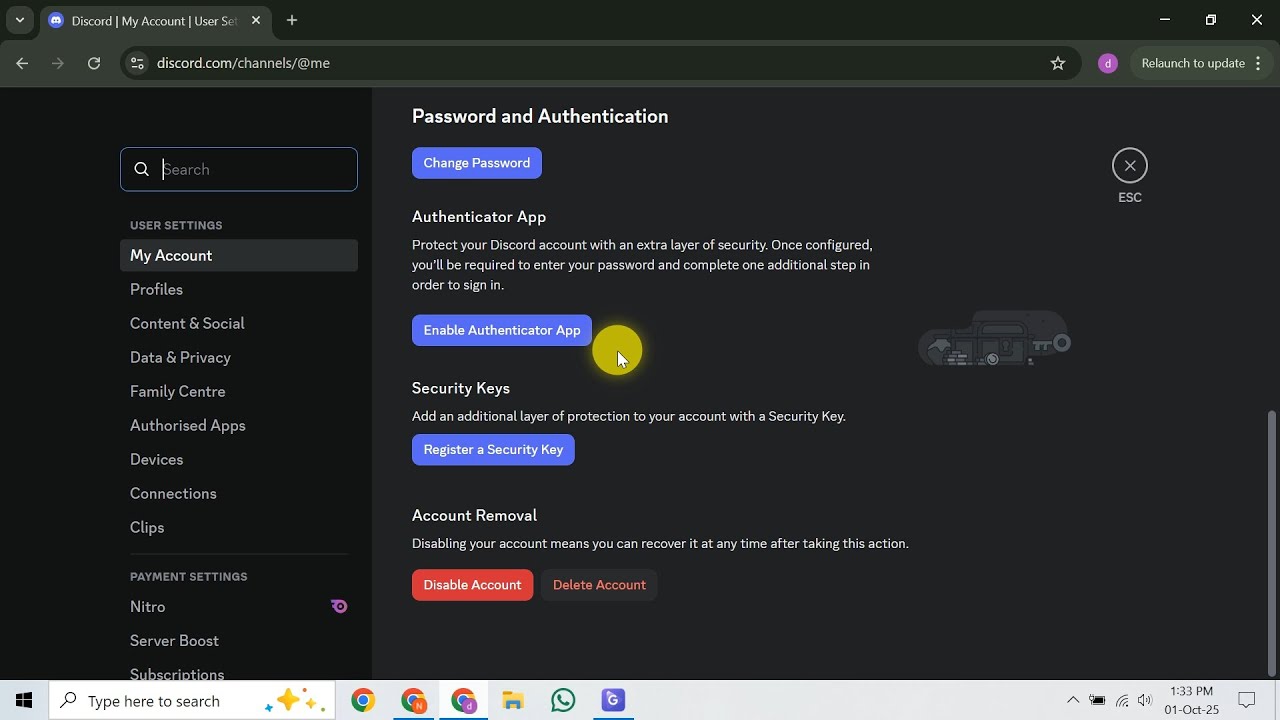
Task: Click the volume speaker tray icon
Action: tap(1145, 700)
